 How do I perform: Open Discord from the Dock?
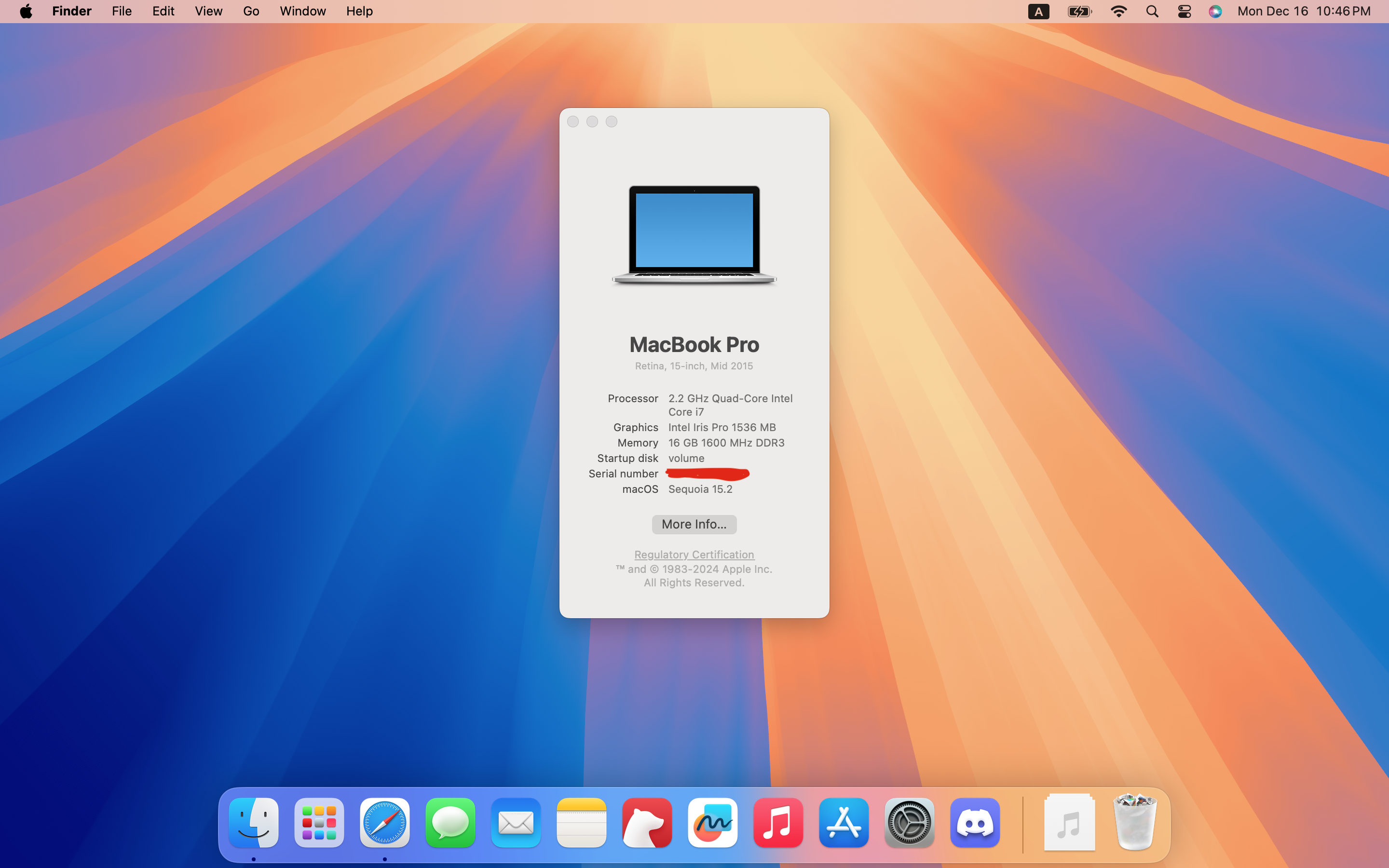(974, 822)
